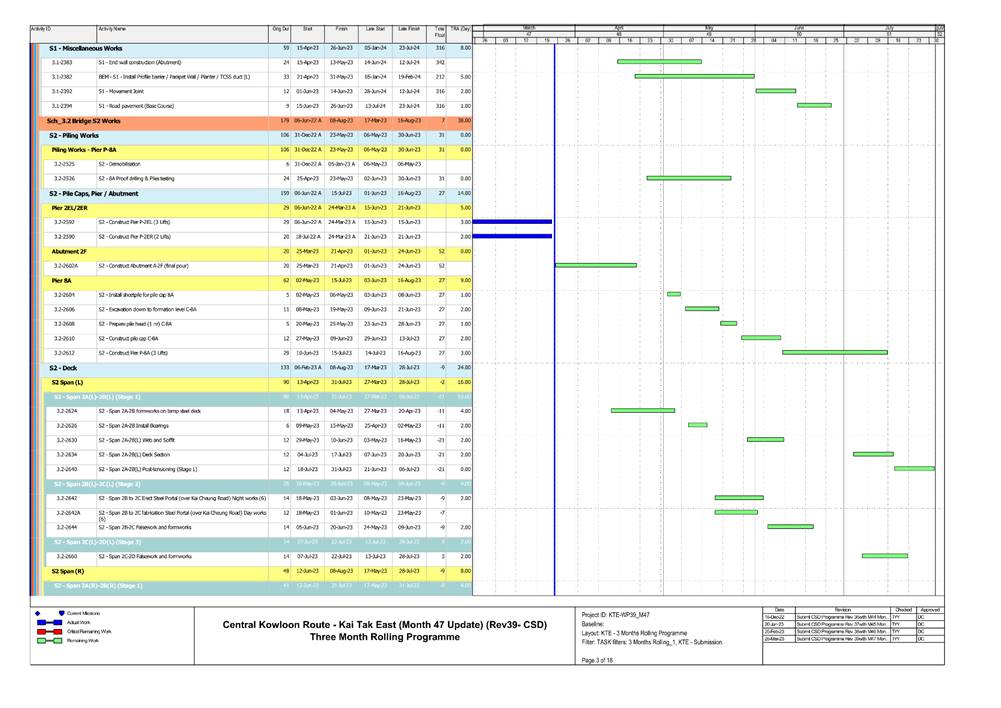
Task: Collapse the S2 - Deck group row
Action: (70, 367)
